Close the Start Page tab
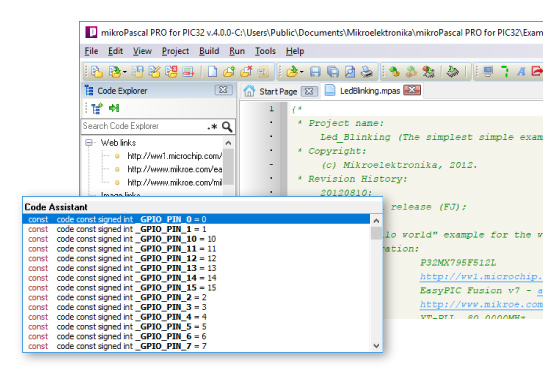The width and height of the screenshot is (543, 373). (309, 91)
